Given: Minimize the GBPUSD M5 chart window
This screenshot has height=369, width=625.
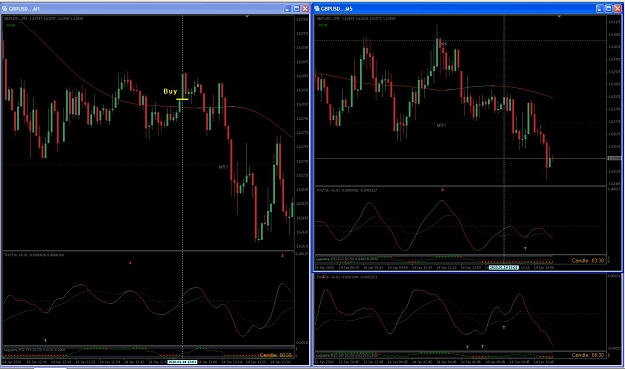Looking at the screenshot, I should pos(600,9).
